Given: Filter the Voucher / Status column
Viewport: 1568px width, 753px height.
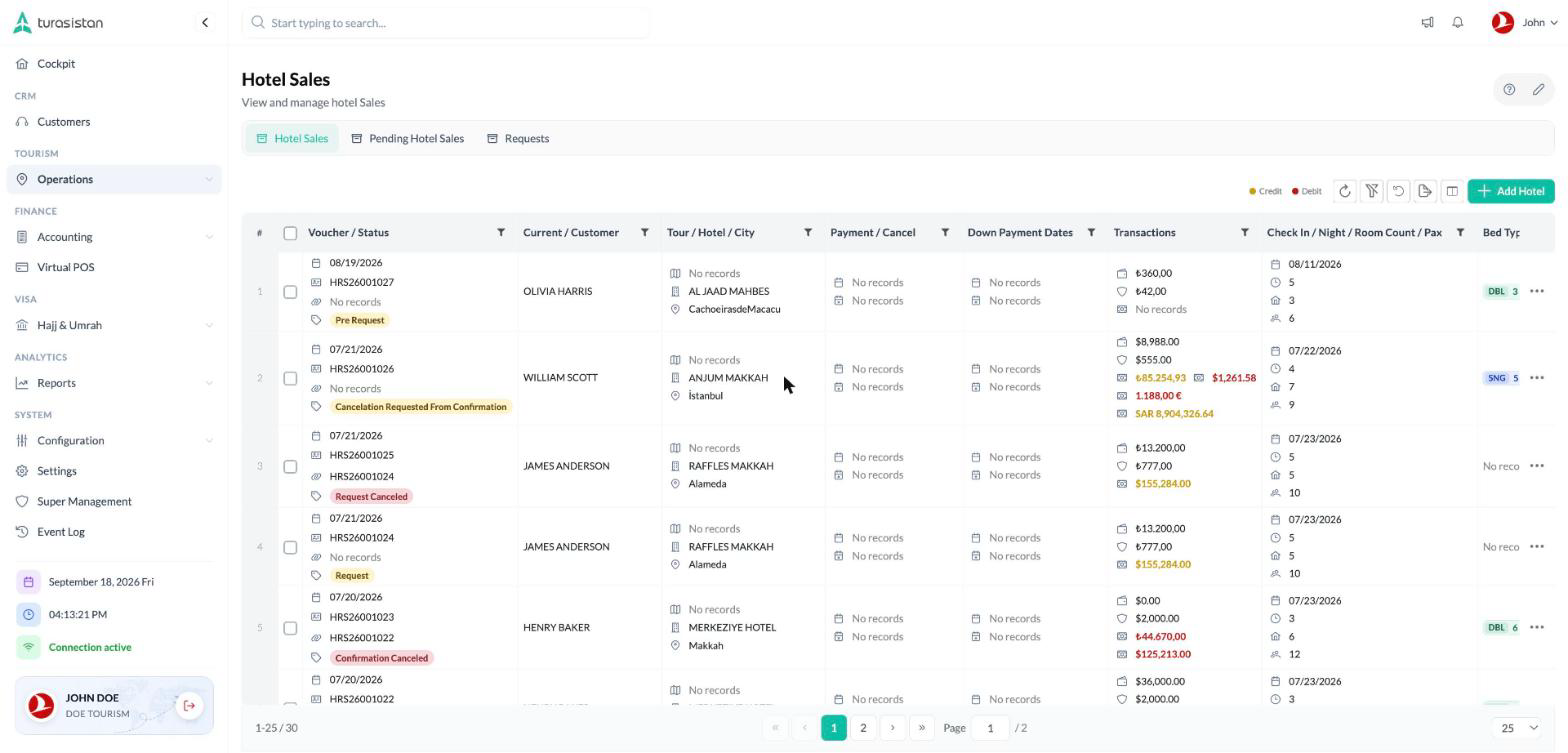Looking at the screenshot, I should (x=501, y=233).
